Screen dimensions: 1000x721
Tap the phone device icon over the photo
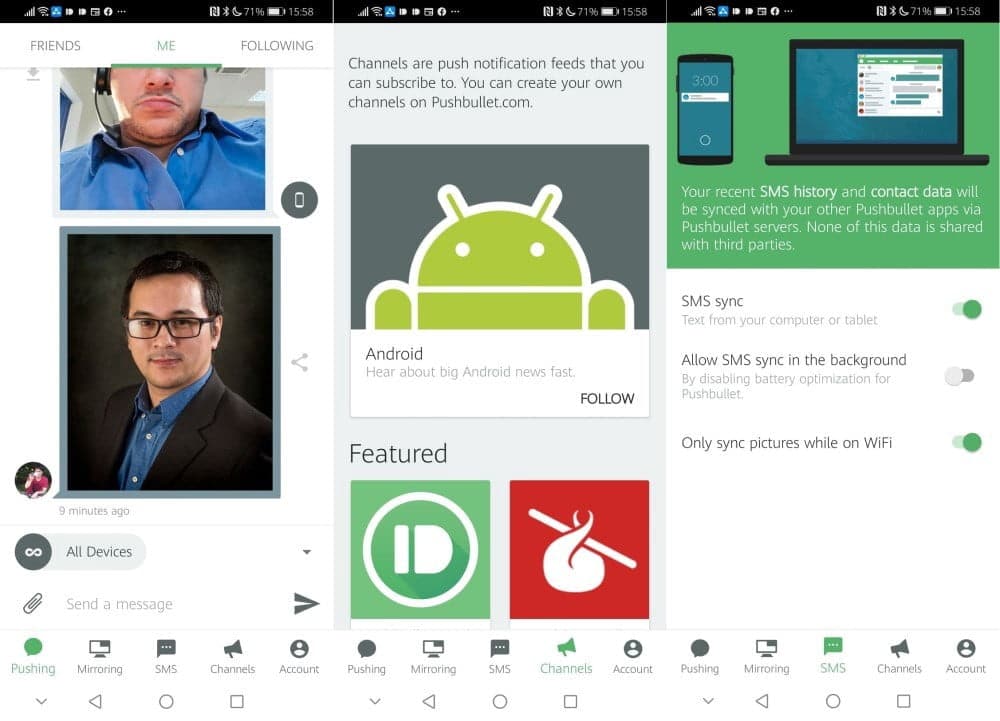pos(300,200)
